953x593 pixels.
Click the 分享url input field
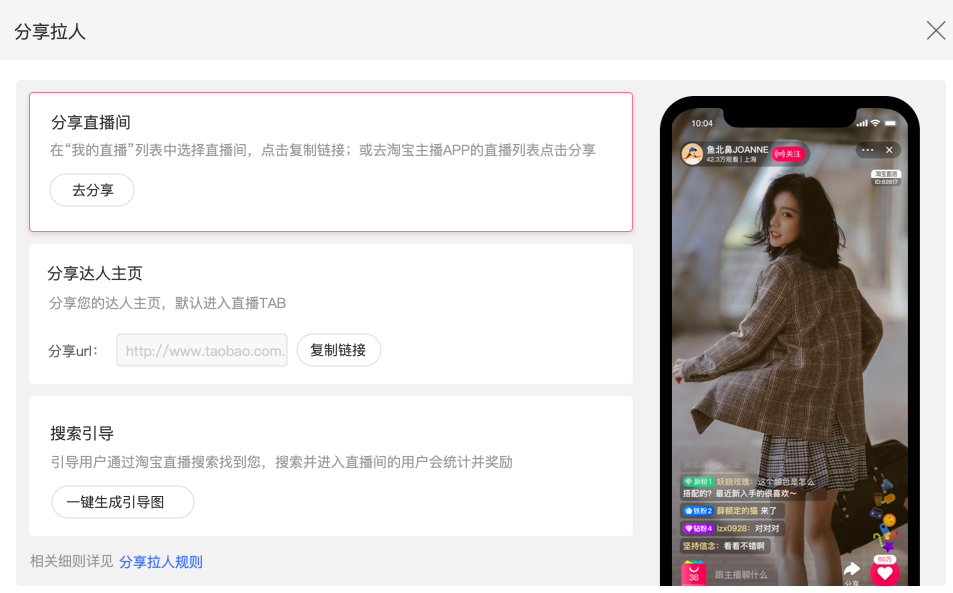pos(202,350)
